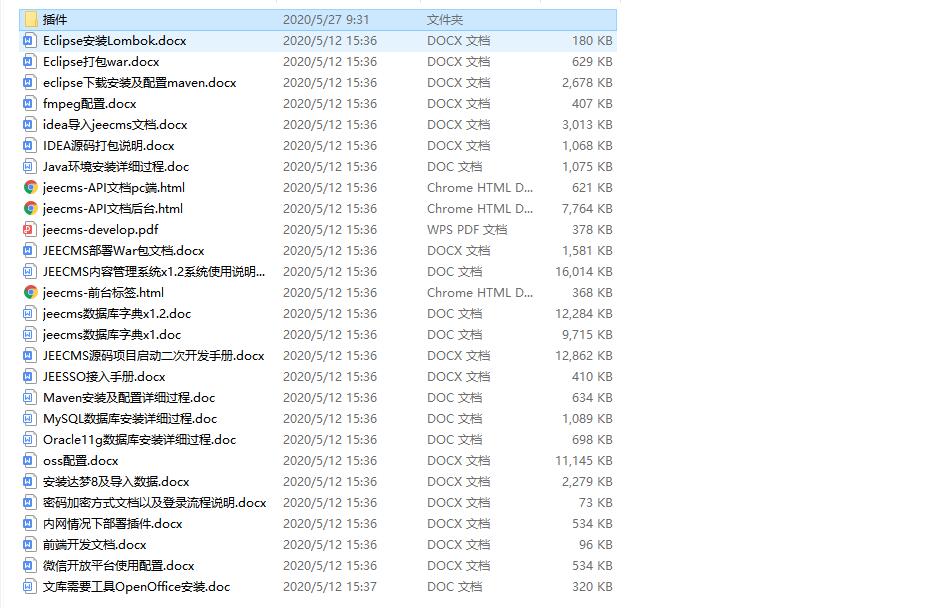Select icon of JEECMS源码项目启动二次开发手册.docx

(x=29, y=356)
